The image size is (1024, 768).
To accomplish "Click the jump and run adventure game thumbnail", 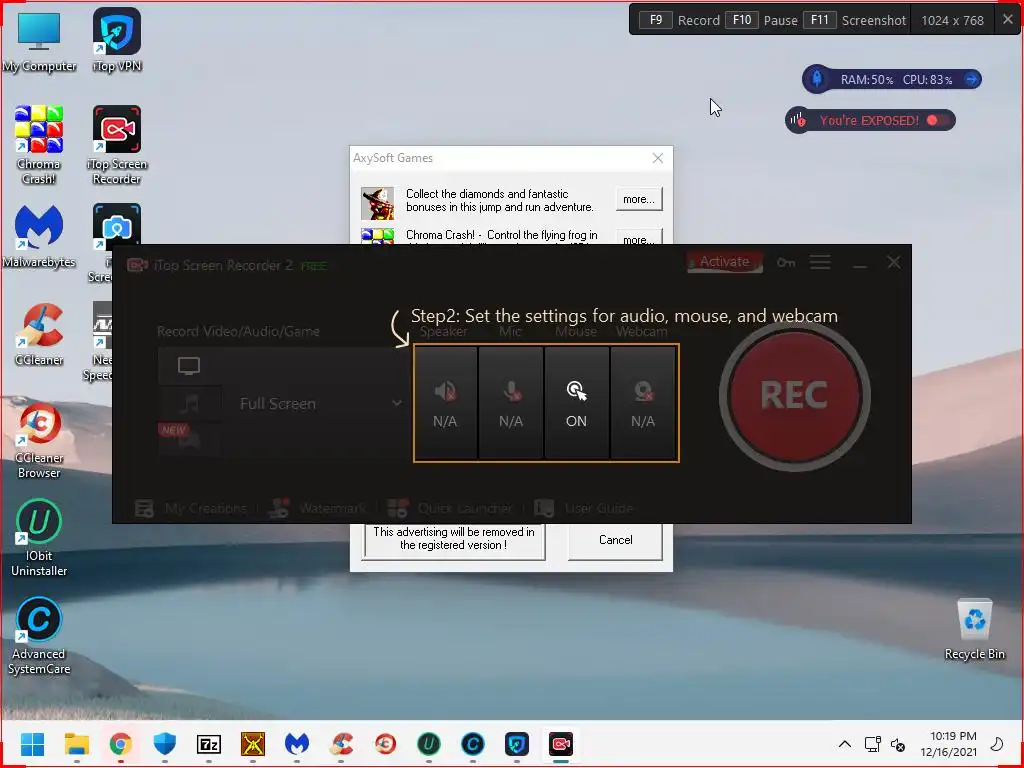I will pyautogui.click(x=378, y=203).
